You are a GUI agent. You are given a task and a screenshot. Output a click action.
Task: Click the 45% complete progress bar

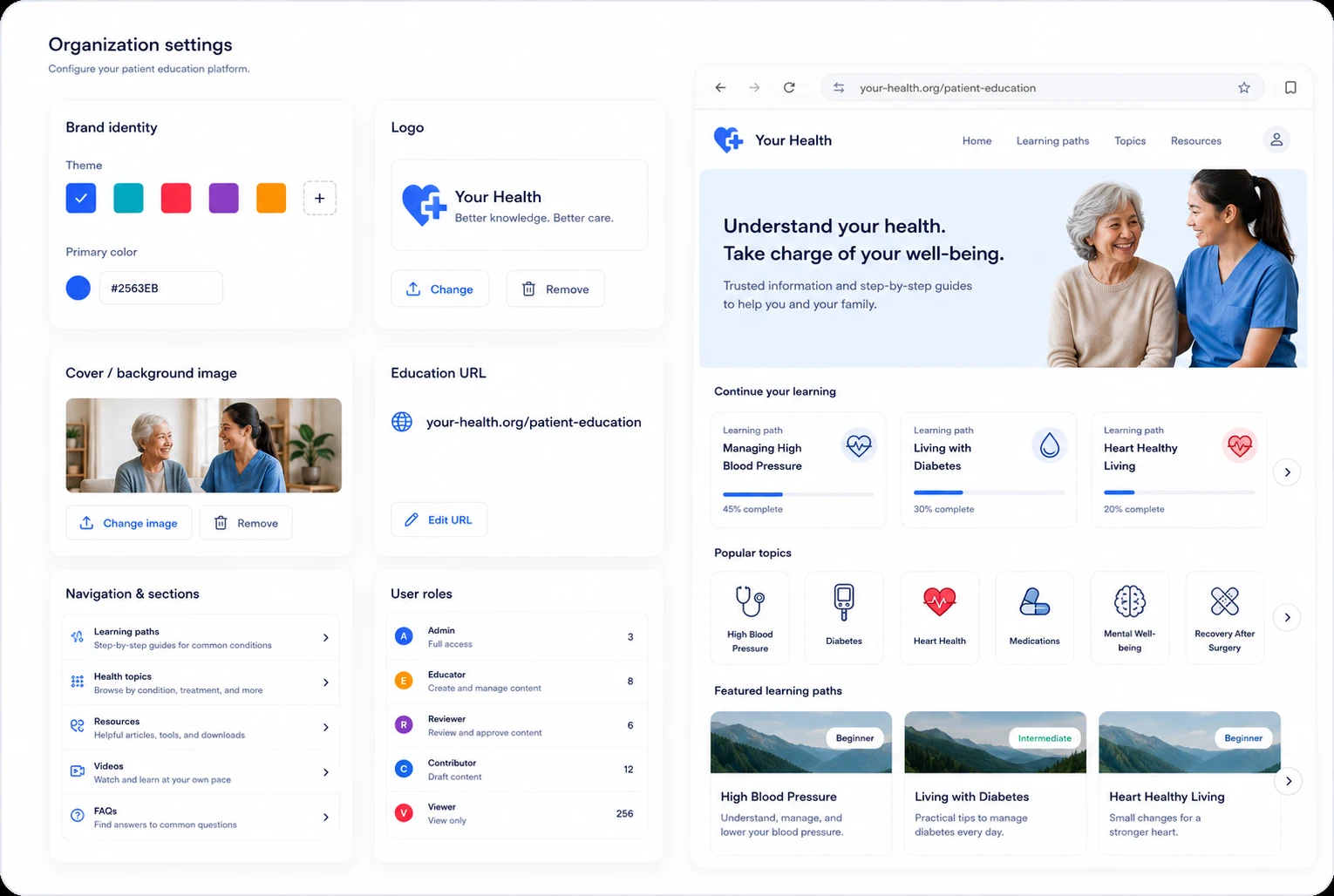point(798,494)
